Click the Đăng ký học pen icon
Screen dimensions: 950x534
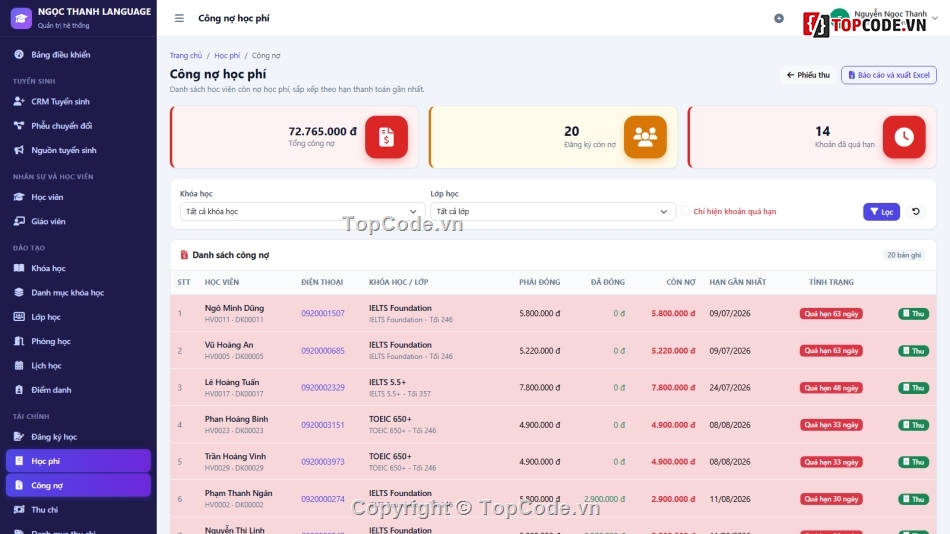tap(19, 436)
